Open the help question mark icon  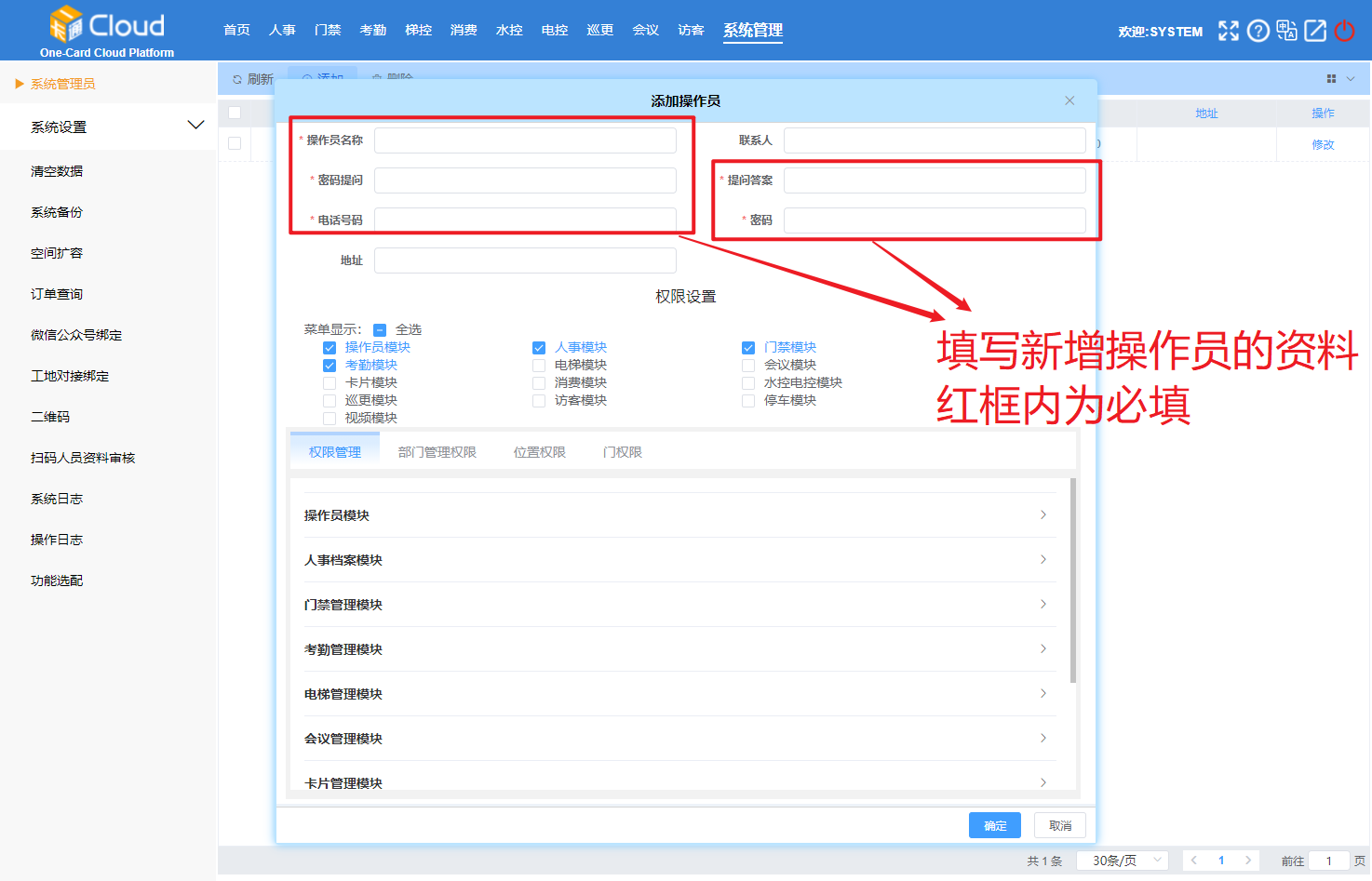tap(1258, 31)
